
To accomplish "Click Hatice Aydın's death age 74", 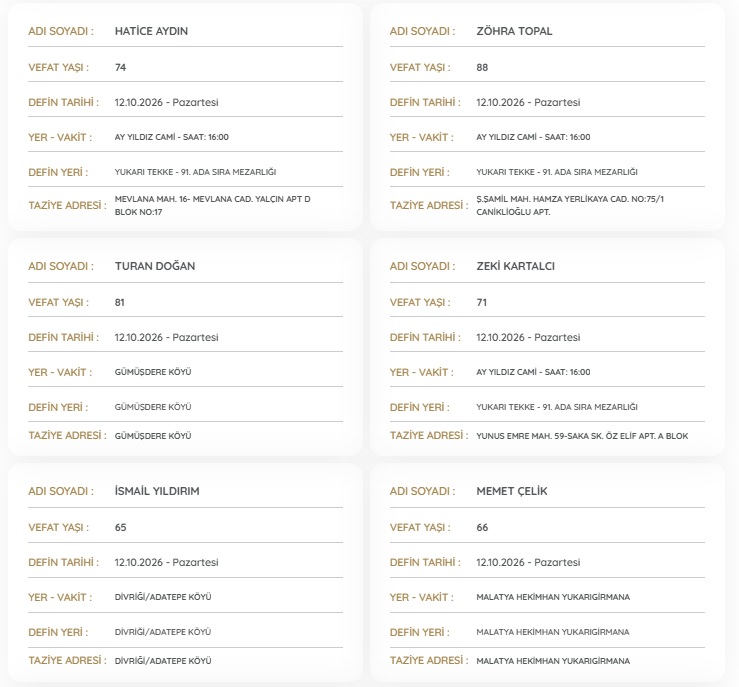I will (120, 67).
